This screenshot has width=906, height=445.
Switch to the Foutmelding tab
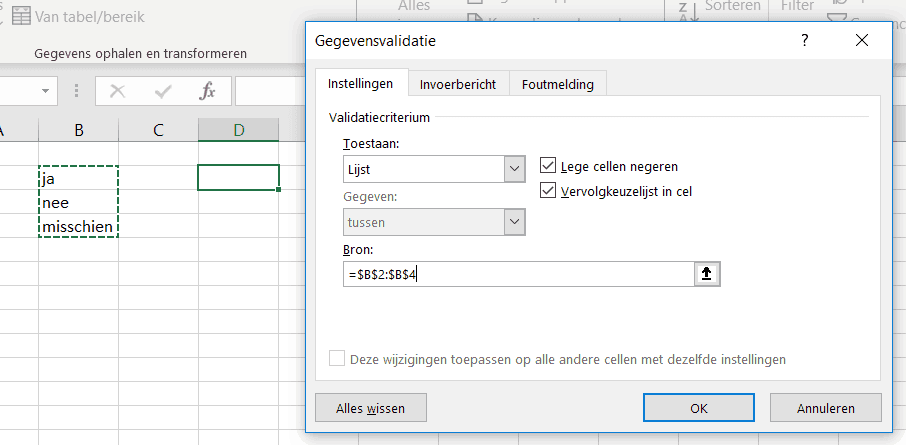tap(558, 84)
